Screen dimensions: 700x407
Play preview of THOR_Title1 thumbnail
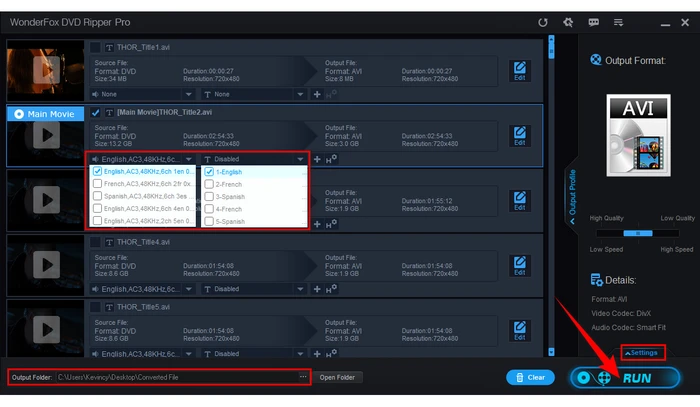pyautogui.click(x=46, y=70)
